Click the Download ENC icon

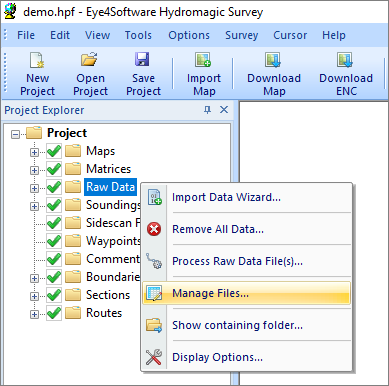pyautogui.click(x=345, y=60)
